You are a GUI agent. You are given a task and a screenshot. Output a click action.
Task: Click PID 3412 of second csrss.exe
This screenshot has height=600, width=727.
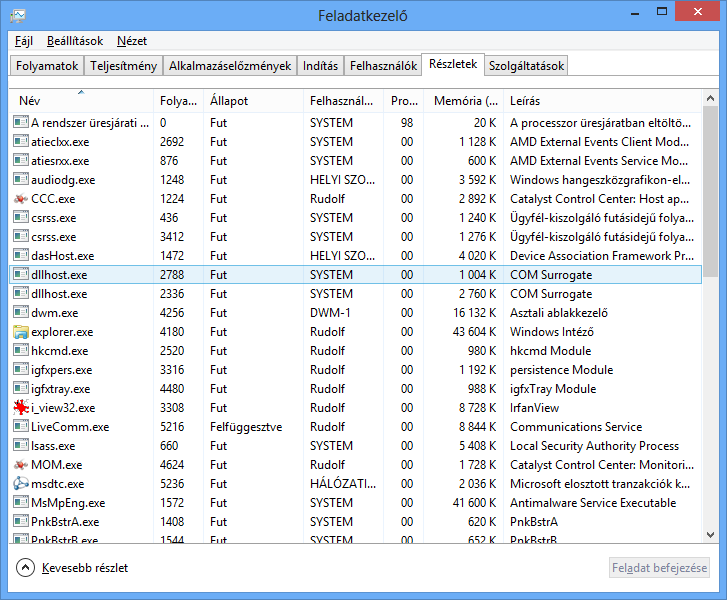[x=172, y=237]
